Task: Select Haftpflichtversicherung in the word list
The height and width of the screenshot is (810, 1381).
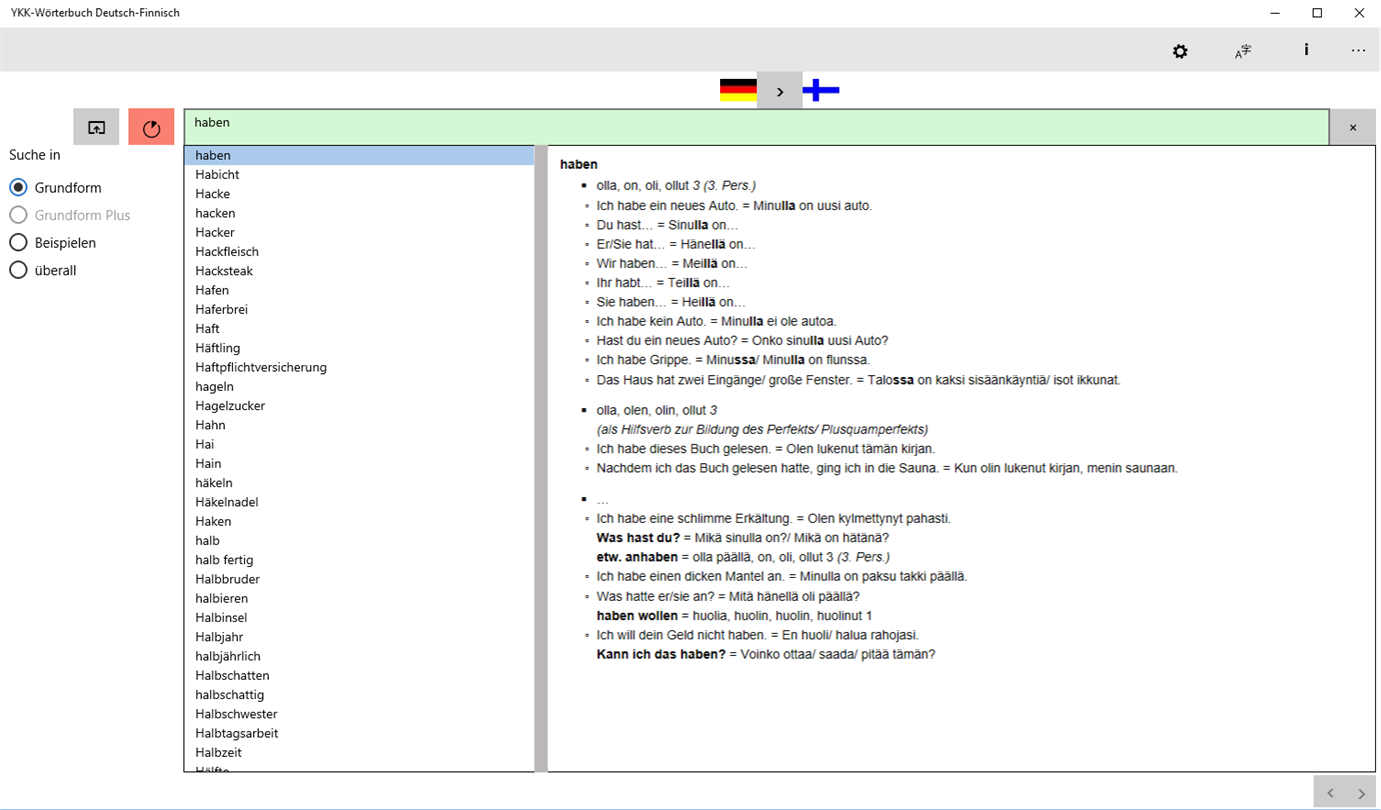Action: [360, 367]
